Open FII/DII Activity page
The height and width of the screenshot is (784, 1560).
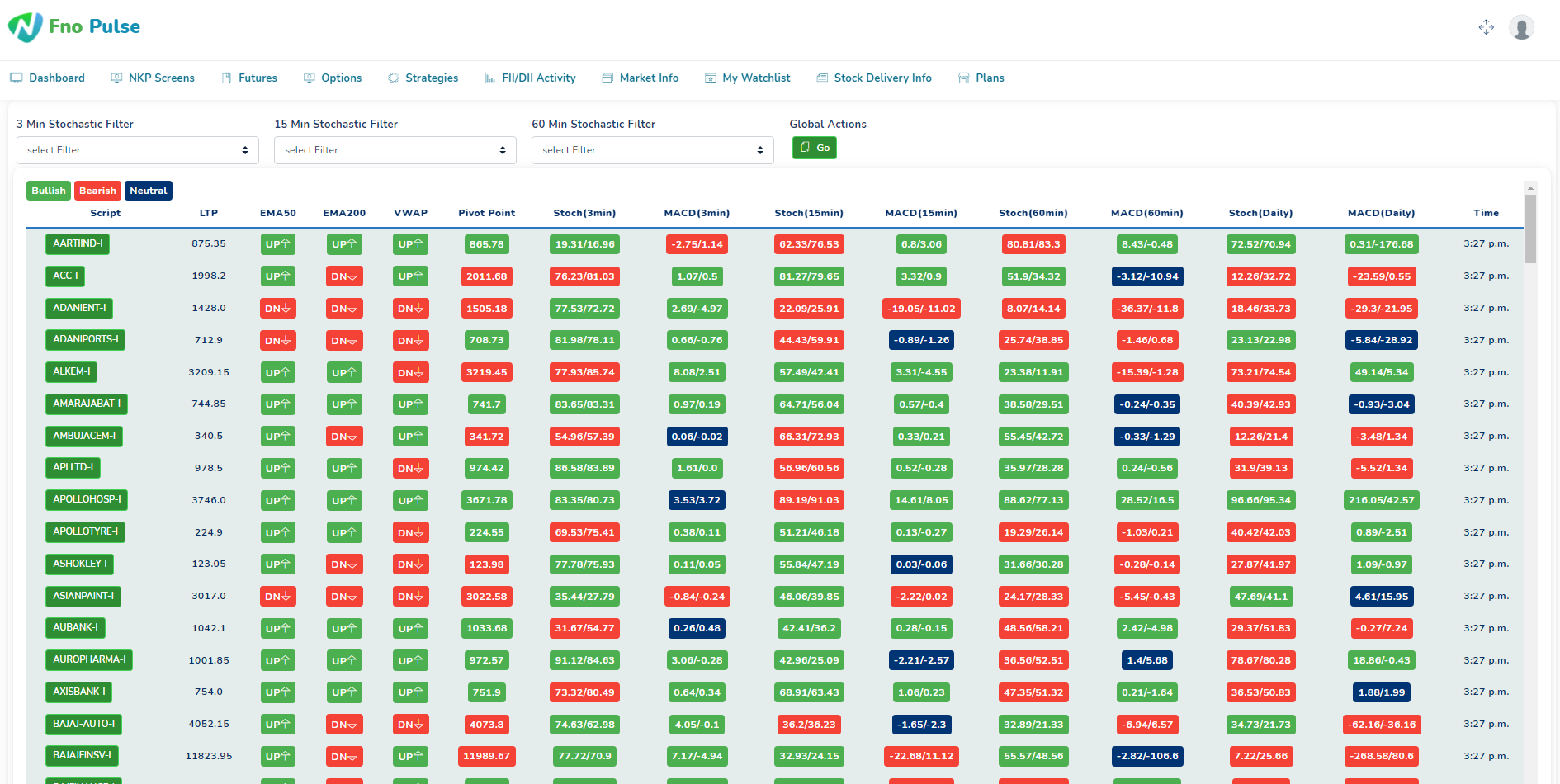(x=530, y=78)
